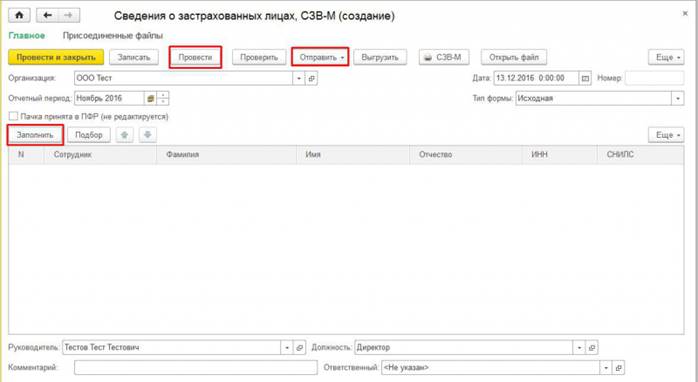The image size is (698, 382).
Task: Click Провести и закрыть button
Action: [56, 57]
